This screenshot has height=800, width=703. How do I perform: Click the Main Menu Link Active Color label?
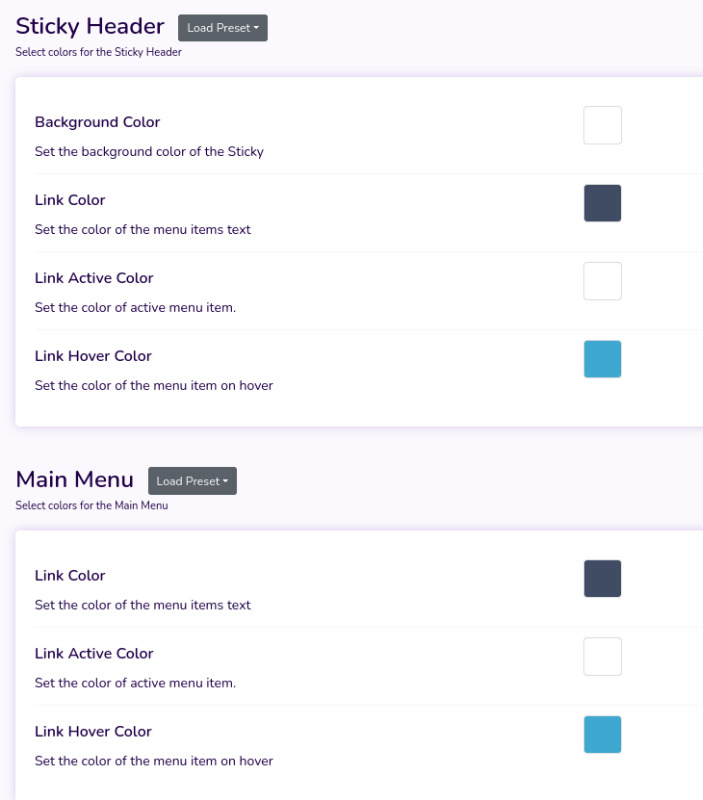[94, 654]
